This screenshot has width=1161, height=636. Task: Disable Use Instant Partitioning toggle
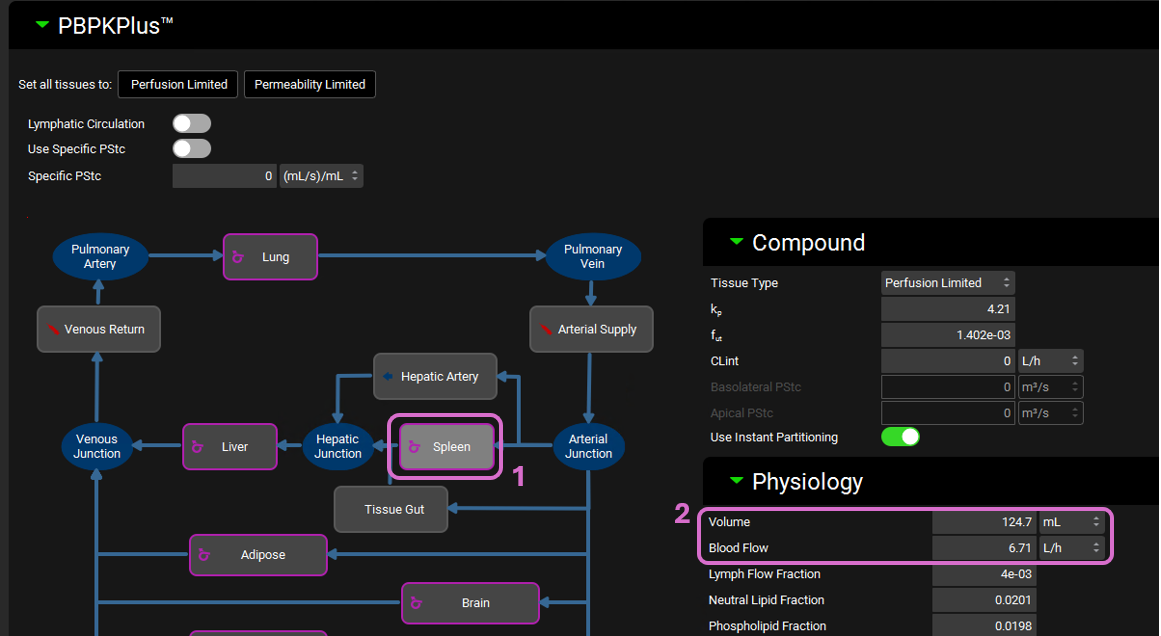click(900, 437)
